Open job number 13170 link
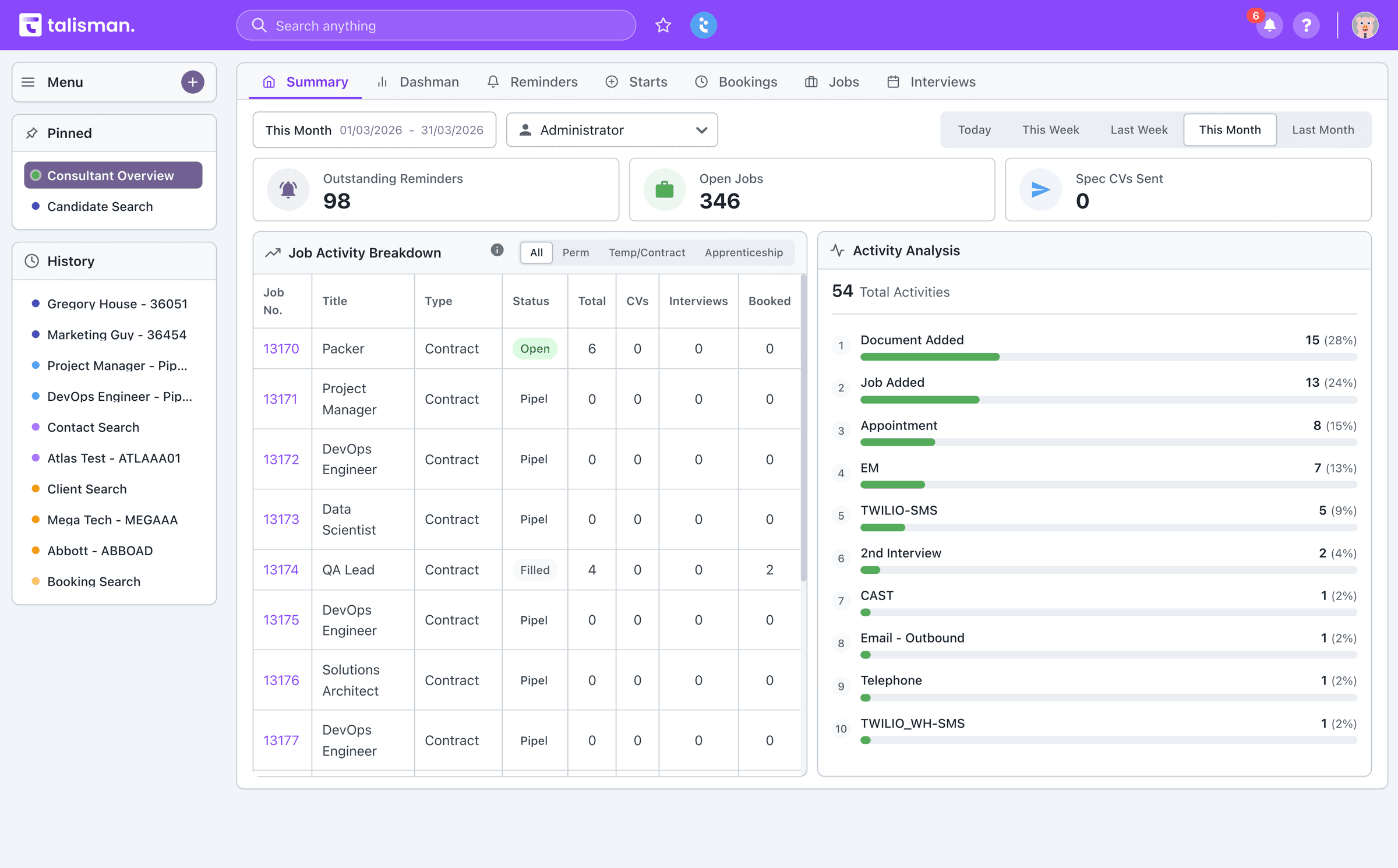 click(281, 348)
